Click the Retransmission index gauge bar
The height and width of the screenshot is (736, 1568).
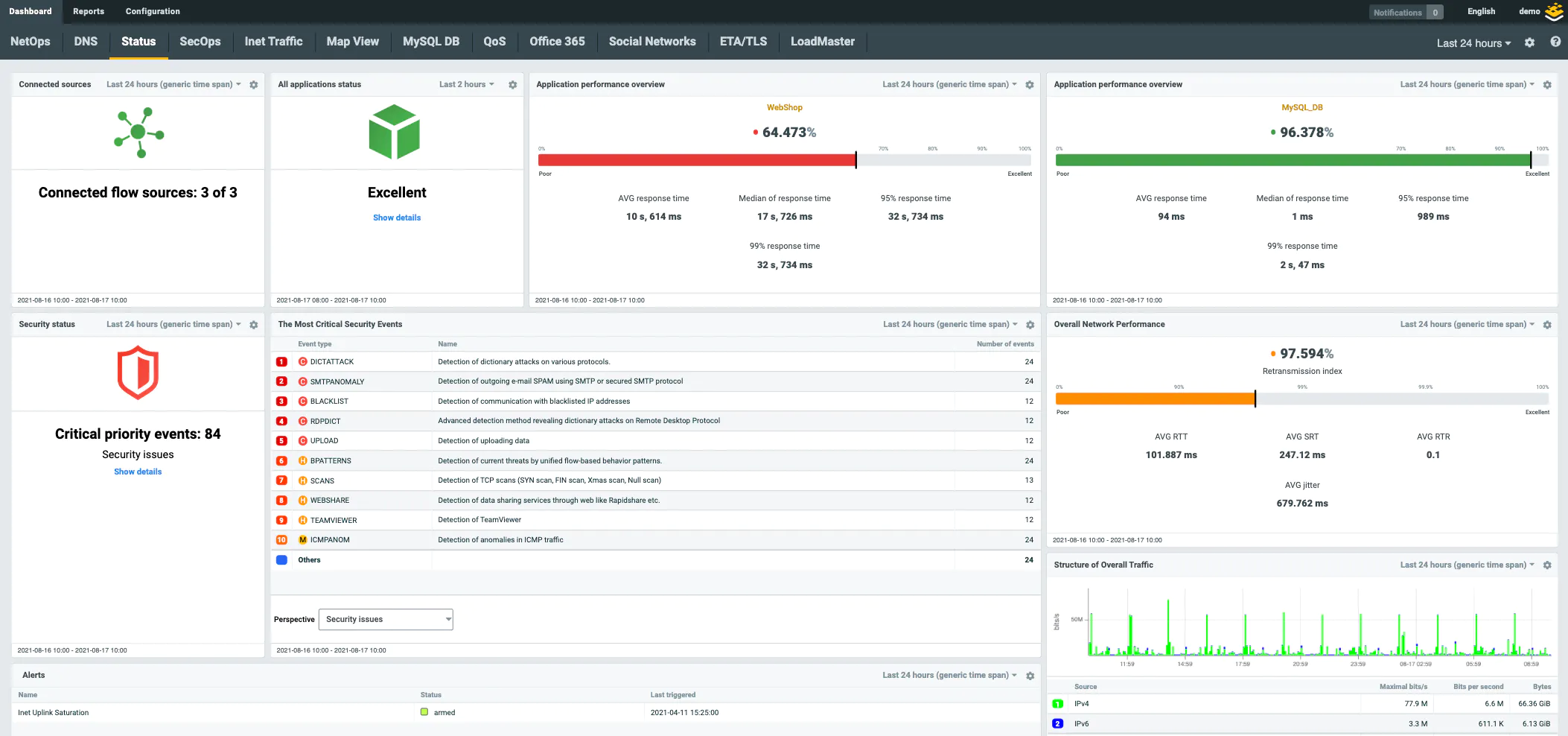(1154, 399)
